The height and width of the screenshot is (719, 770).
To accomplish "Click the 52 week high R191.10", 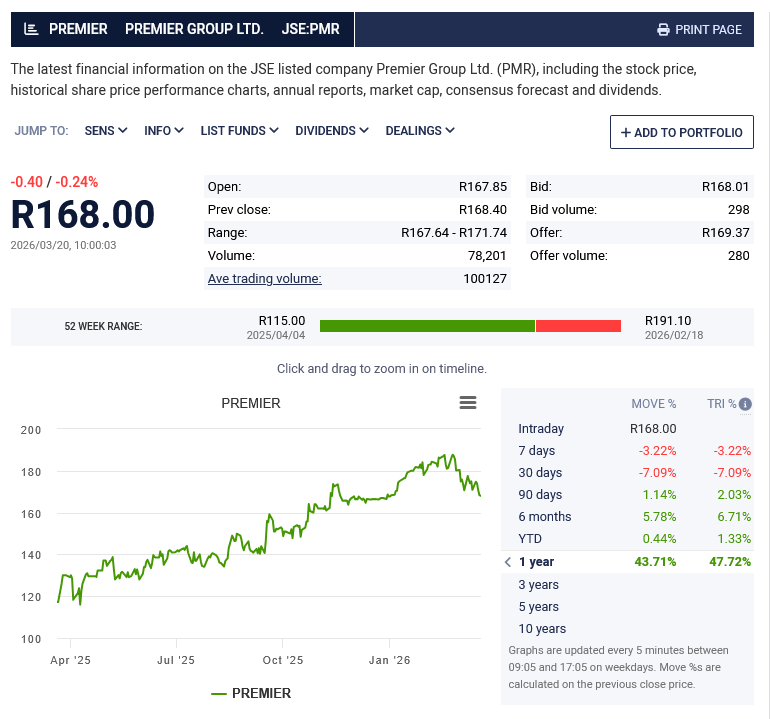I will point(668,321).
